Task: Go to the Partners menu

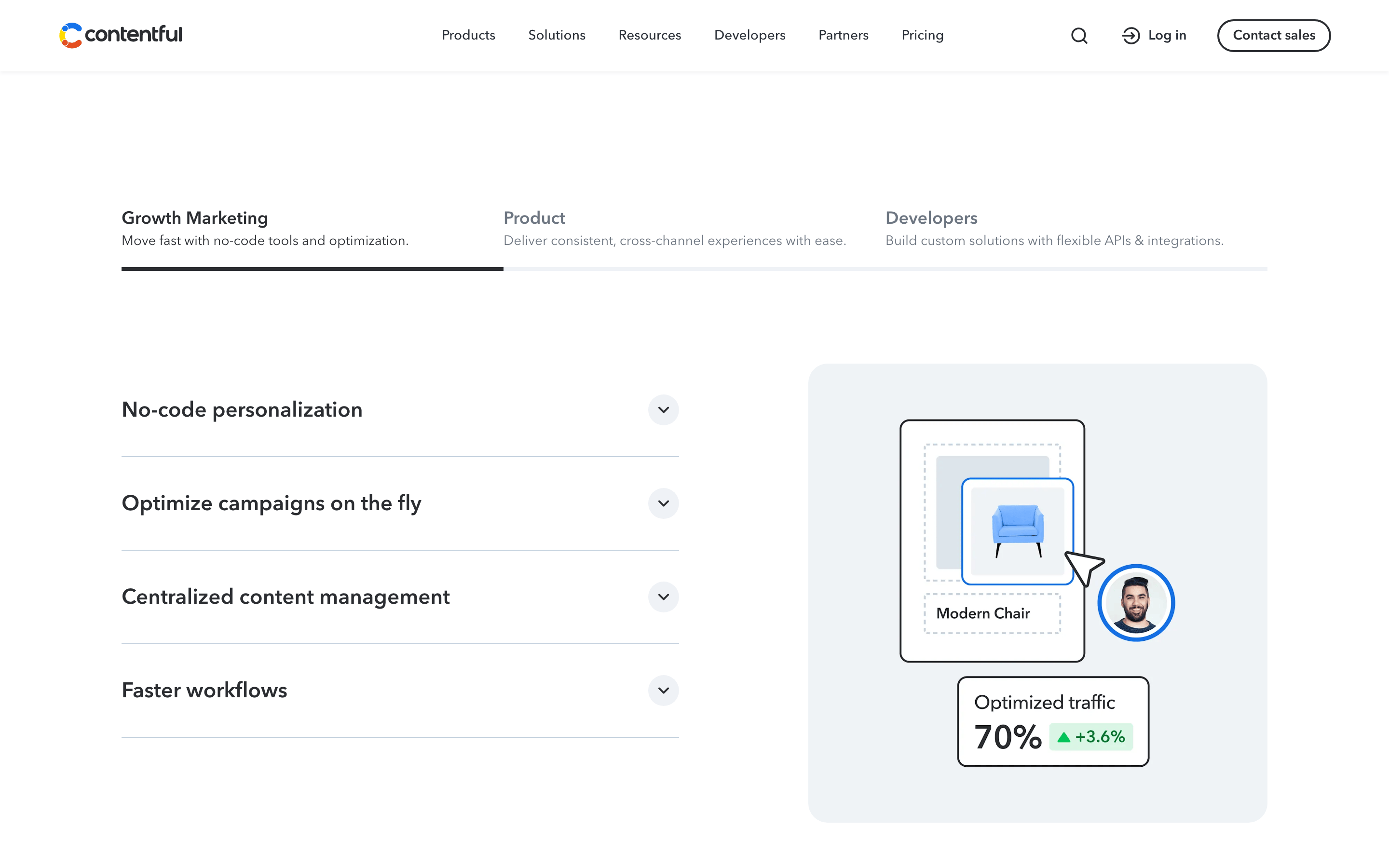Action: click(843, 35)
